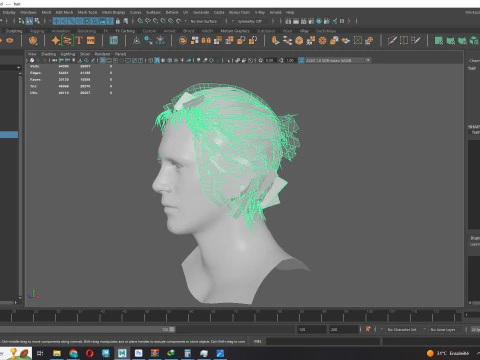Edit the playback end time field 120

(312, 329)
